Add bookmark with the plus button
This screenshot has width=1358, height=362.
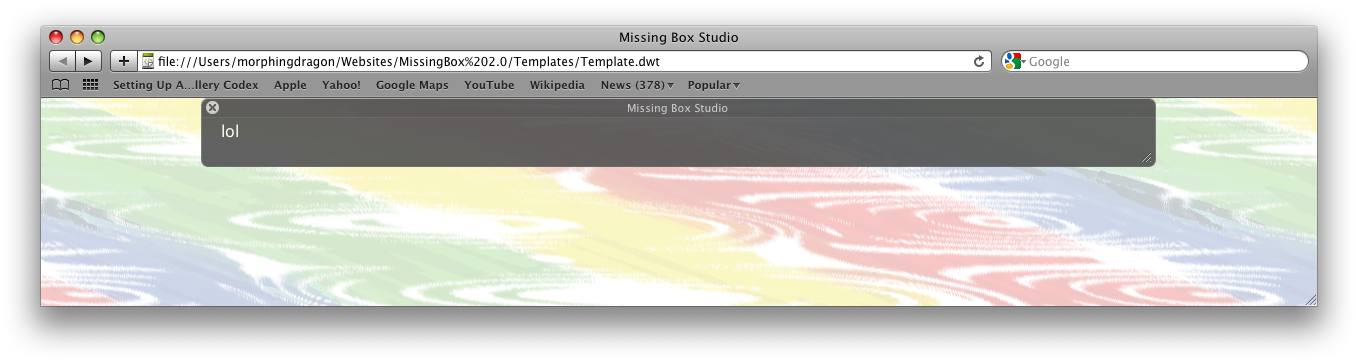123,61
